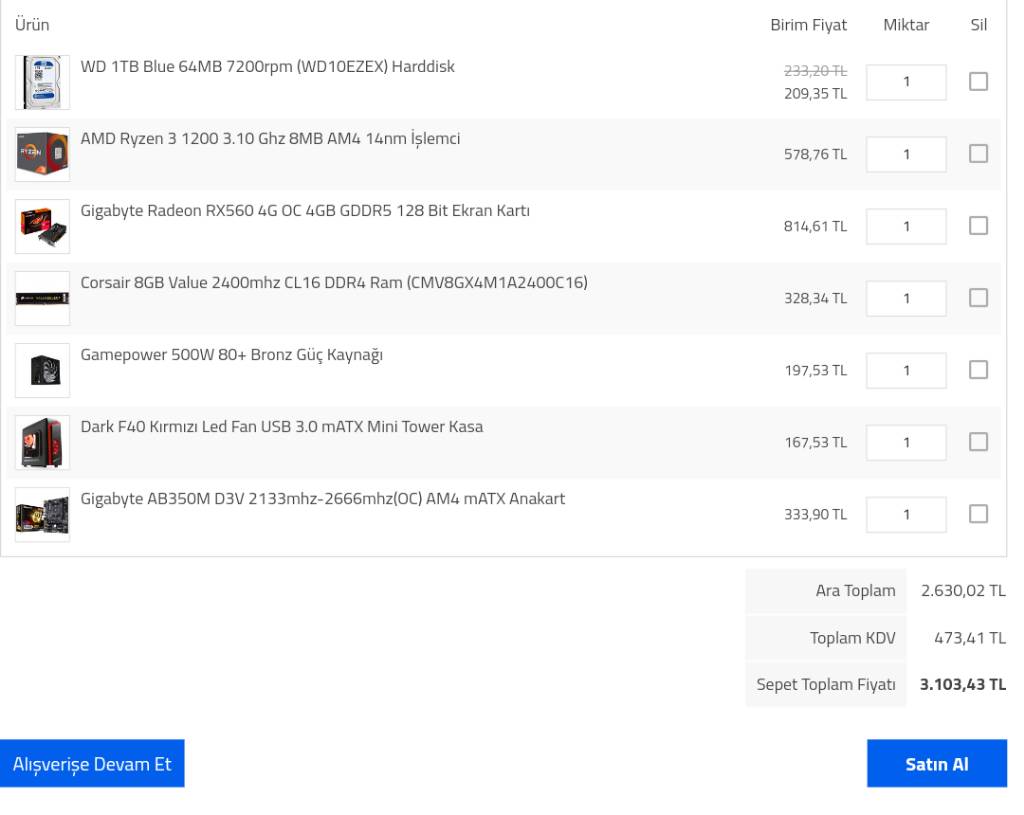Focus the quantity box for Gamepower 500W
This screenshot has height=815, width=1024.
[906, 370]
